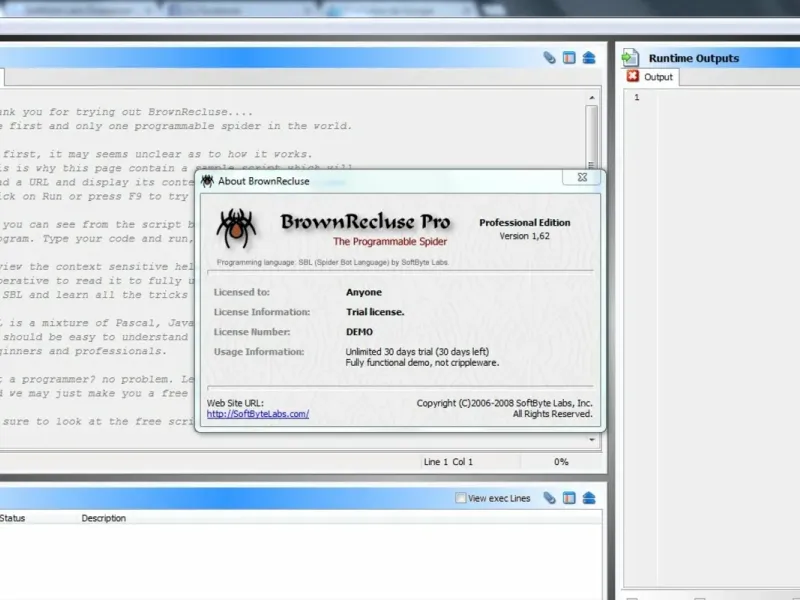Click the Unlimited 30 days trial text
Viewport: 800px width, 600px height.
pyautogui.click(x=417, y=352)
